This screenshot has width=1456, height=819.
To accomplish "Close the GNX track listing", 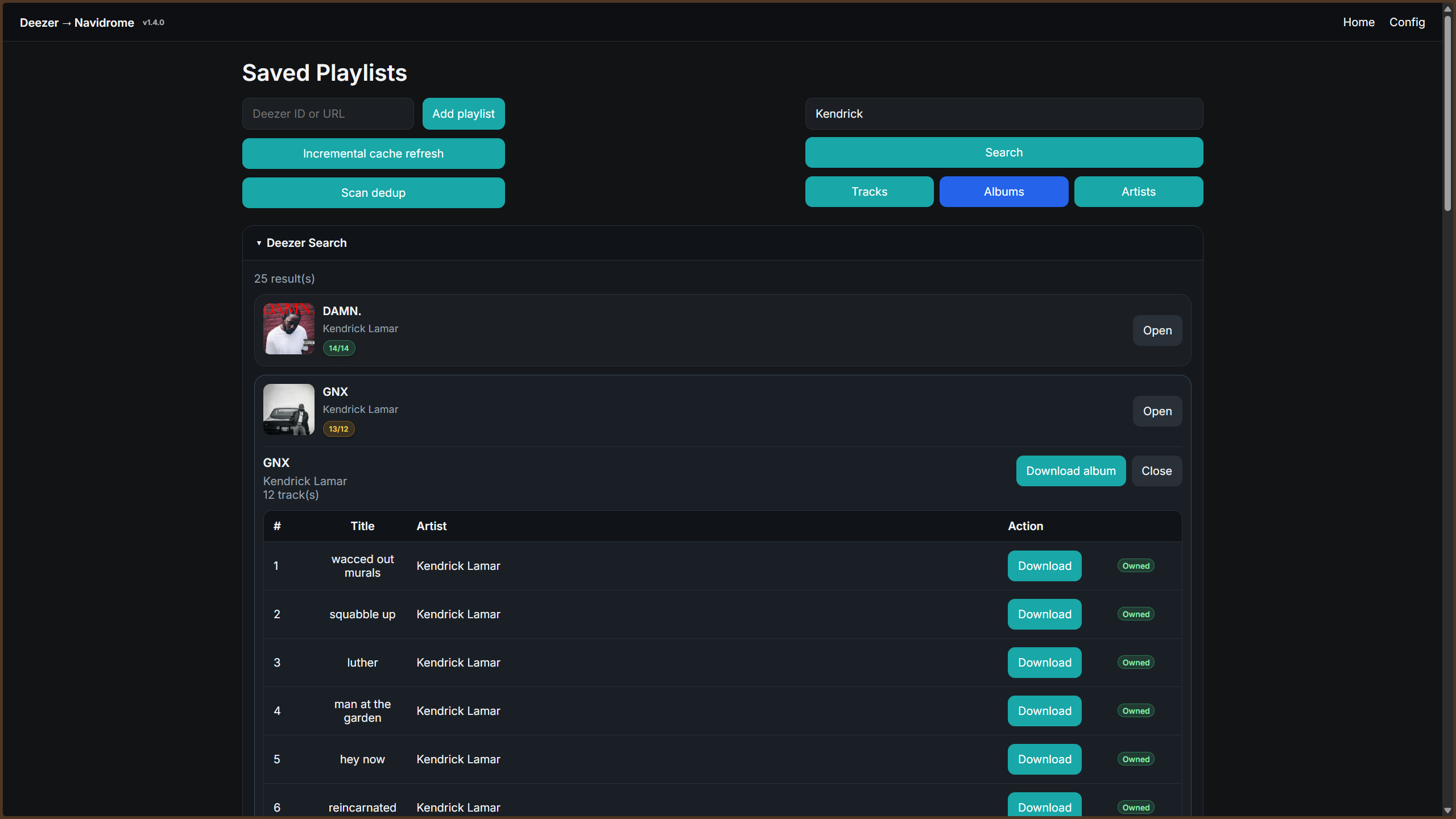I will (1157, 471).
